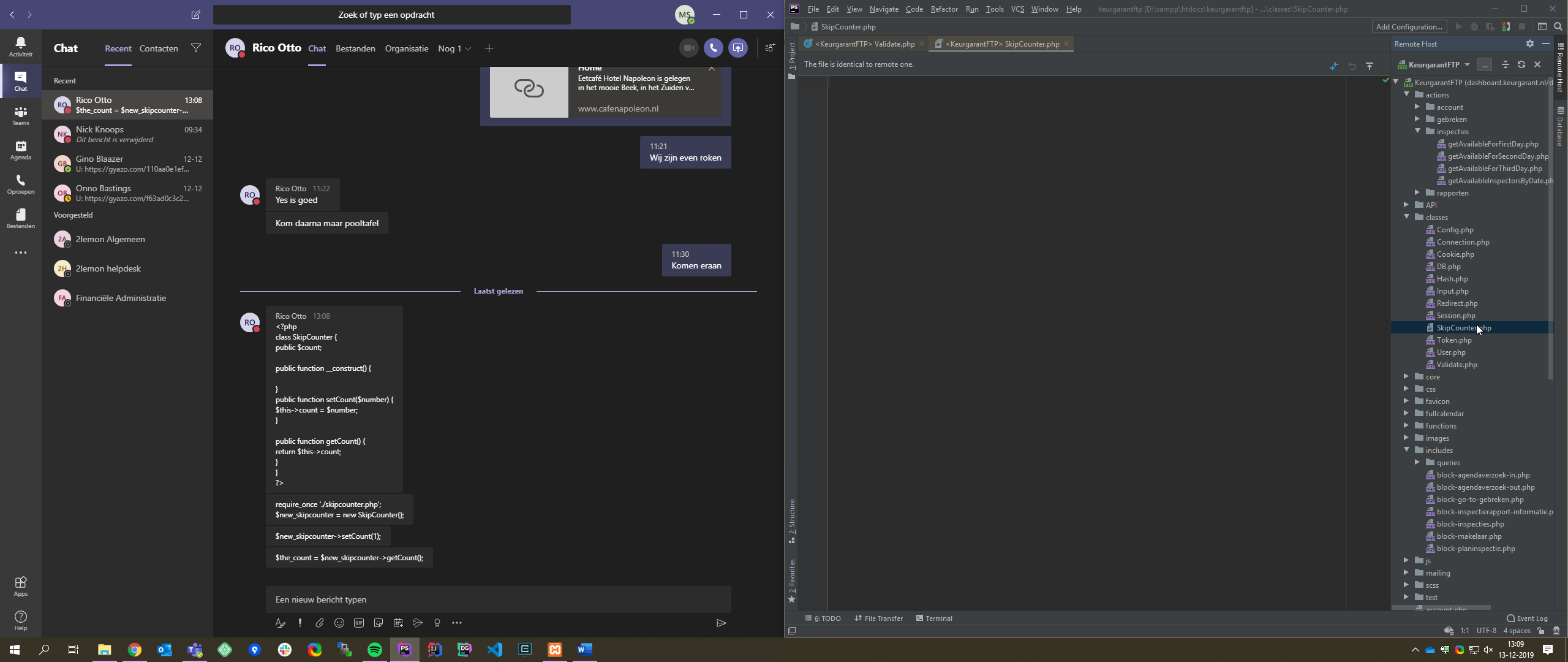Click the screen share icon
Screen dimensions: 1568x662
point(738,48)
